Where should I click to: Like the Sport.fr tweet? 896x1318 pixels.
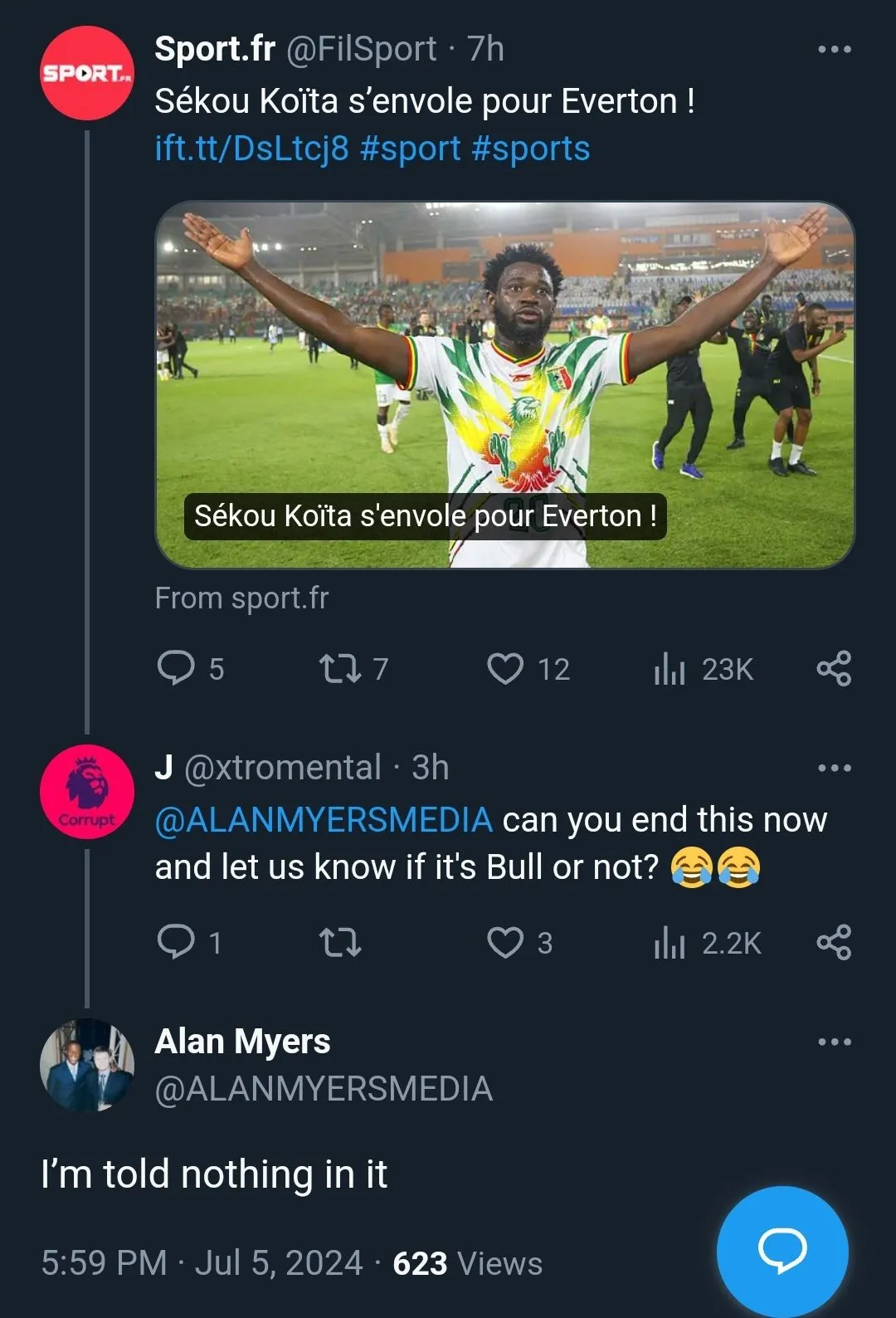coord(505,668)
